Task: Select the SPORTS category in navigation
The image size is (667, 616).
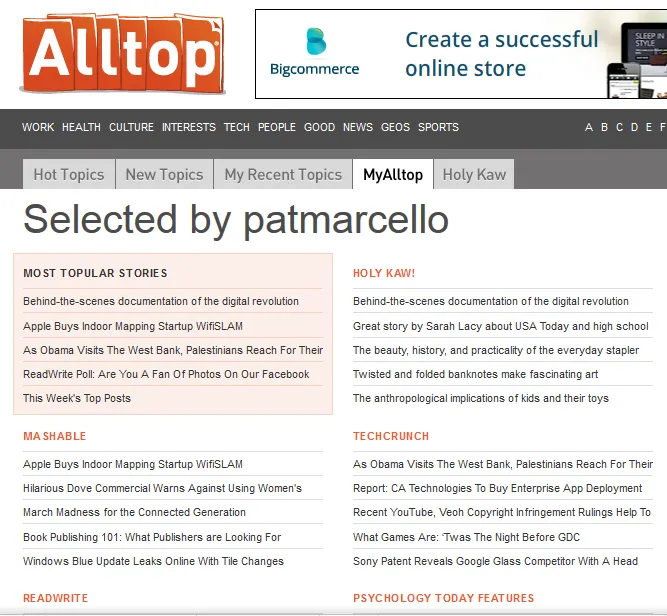Action: 438,127
